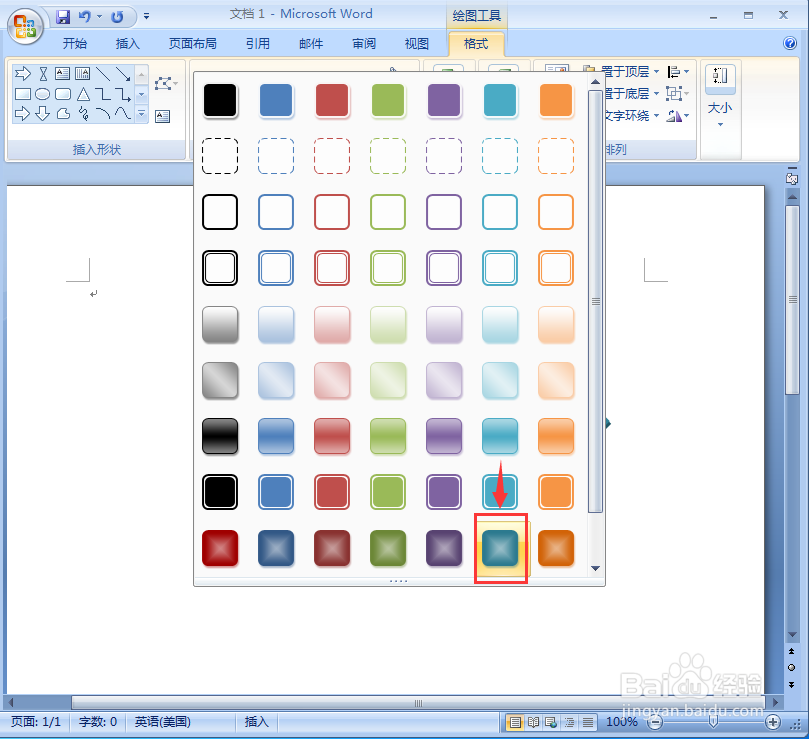Image resolution: width=809 pixels, height=739 pixels.
Task: Click the 字数: 0 word count
Action: 98,721
